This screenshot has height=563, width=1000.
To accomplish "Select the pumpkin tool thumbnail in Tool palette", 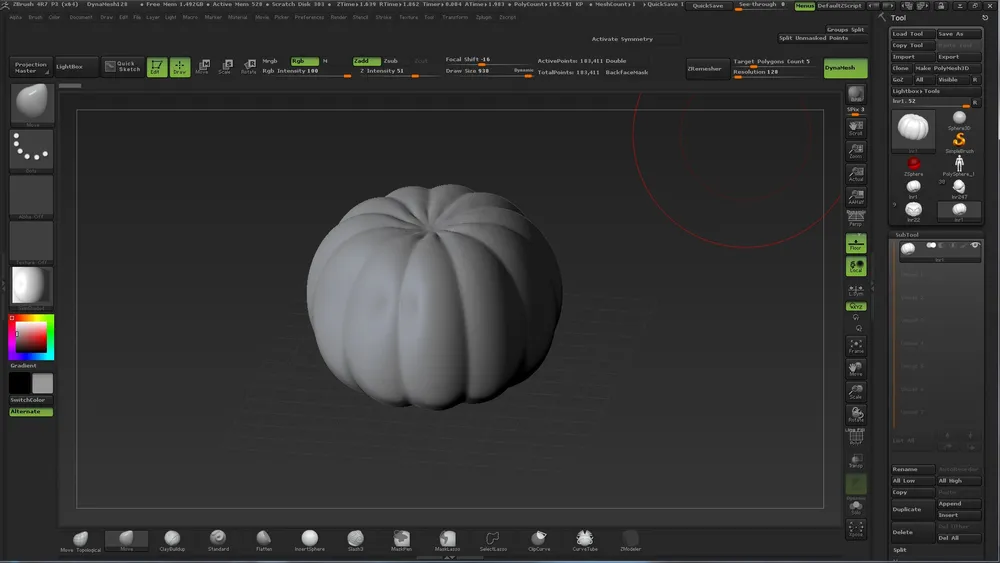I will click(913, 129).
